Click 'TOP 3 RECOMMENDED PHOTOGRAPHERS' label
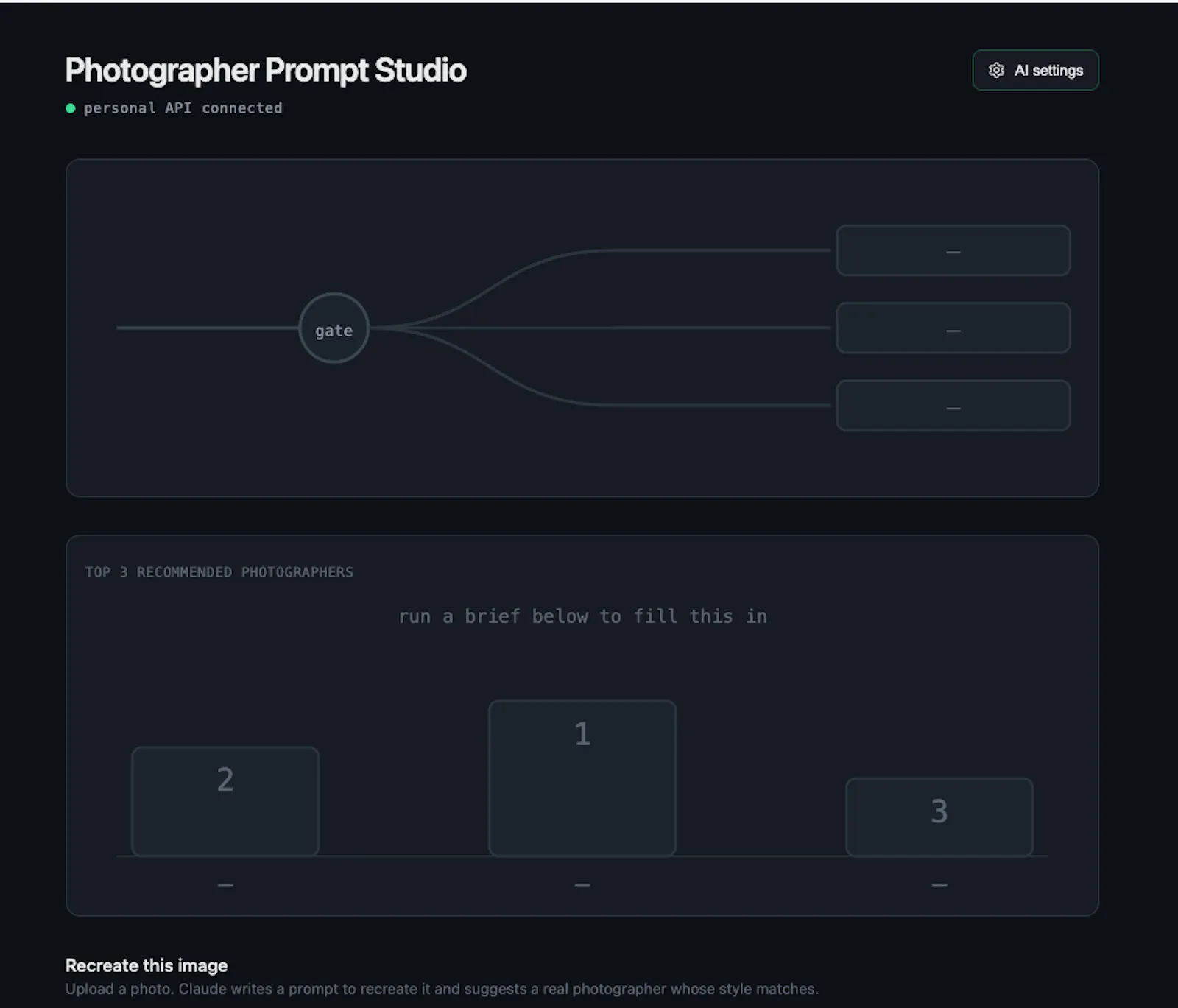1178x1008 pixels. pos(219,572)
